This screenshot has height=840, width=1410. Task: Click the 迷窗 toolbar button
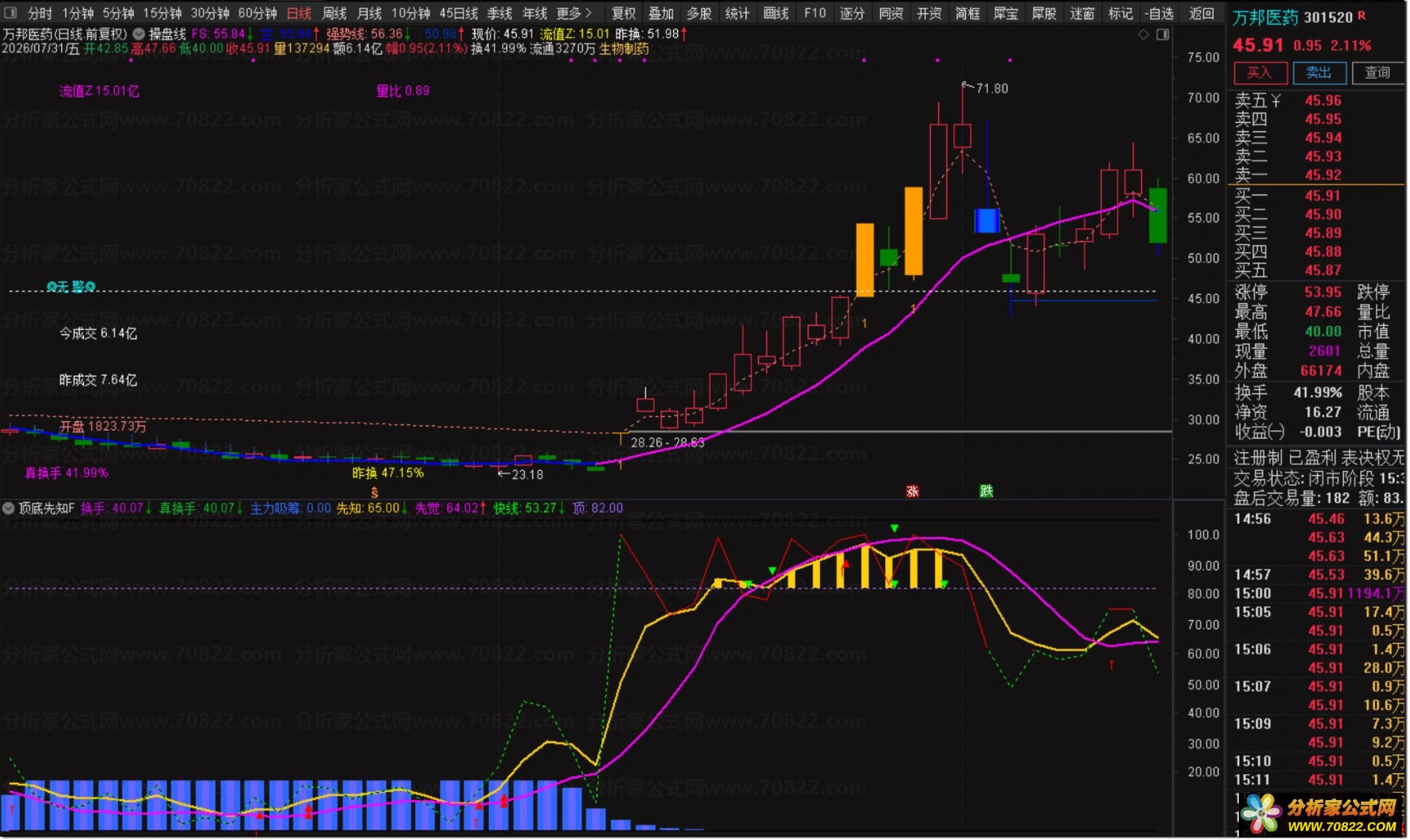(1082, 13)
